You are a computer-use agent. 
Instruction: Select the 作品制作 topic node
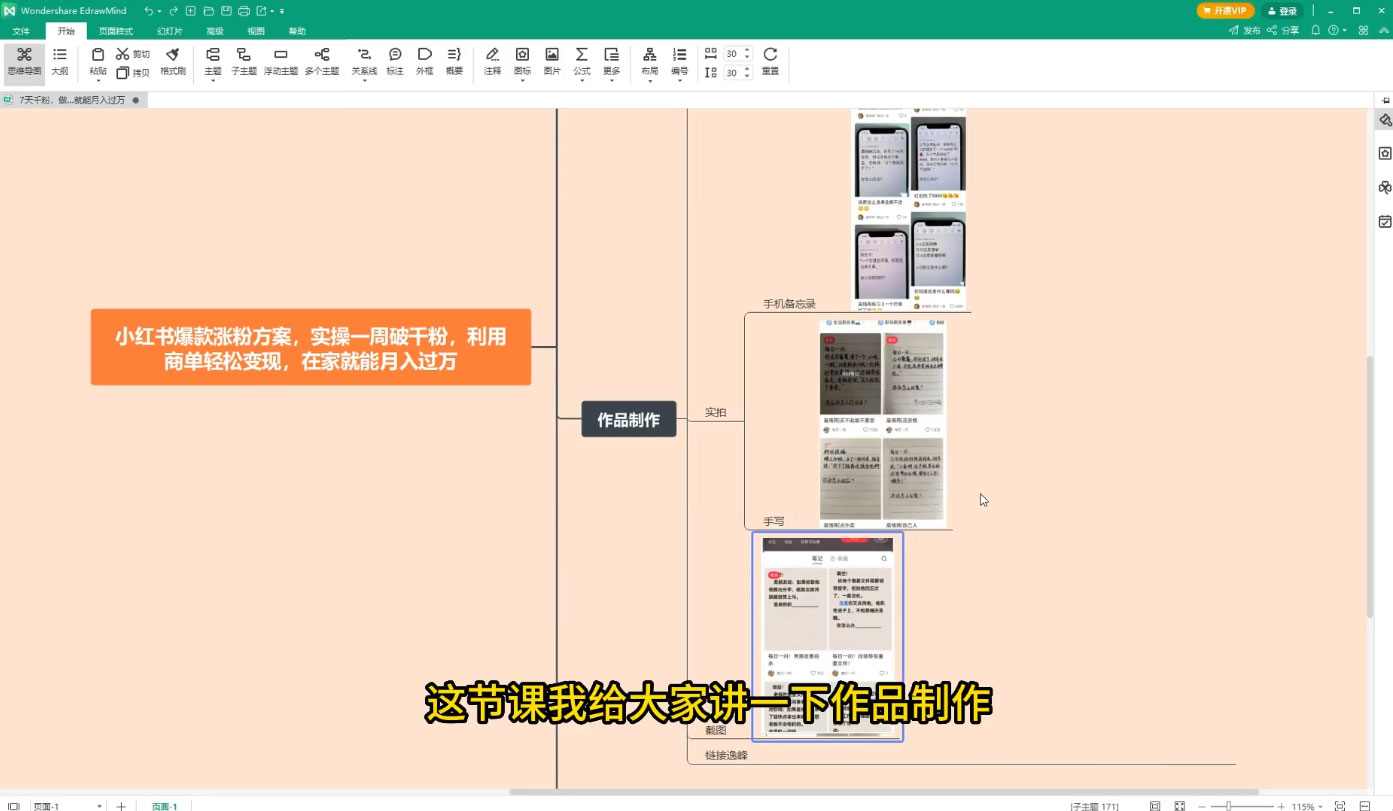point(628,419)
